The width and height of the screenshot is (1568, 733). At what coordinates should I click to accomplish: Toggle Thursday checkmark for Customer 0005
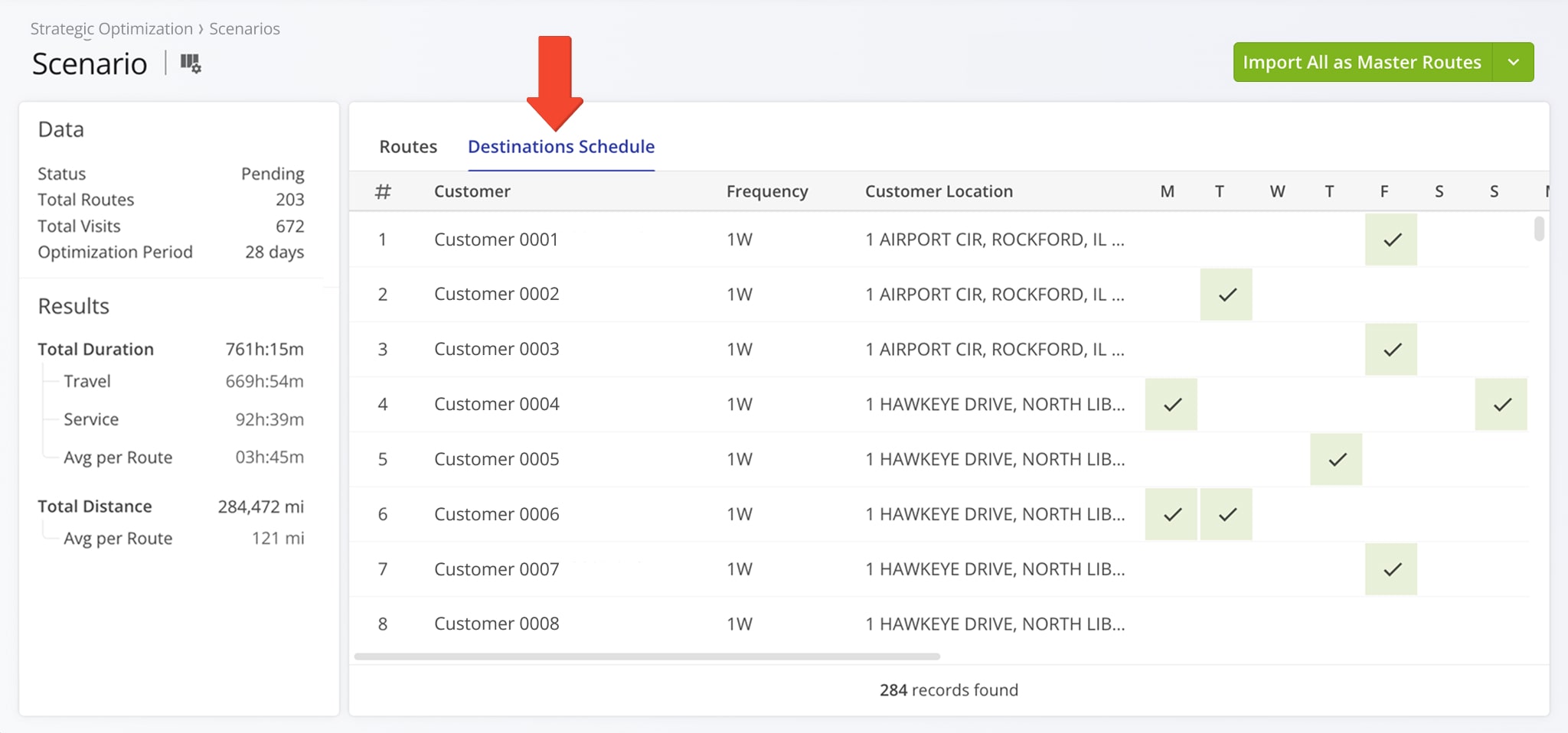(x=1336, y=459)
